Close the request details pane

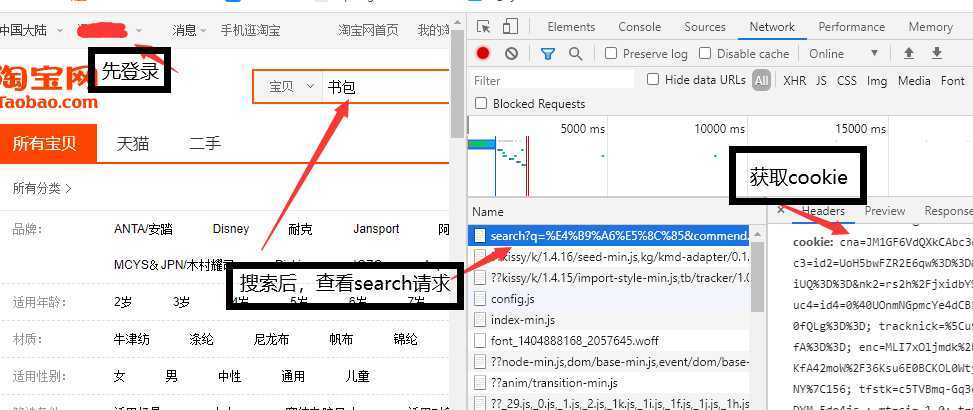(x=781, y=210)
